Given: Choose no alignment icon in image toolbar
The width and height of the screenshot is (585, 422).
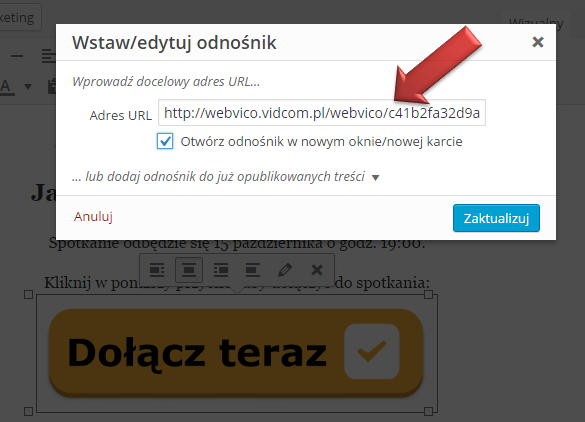Looking at the screenshot, I should tap(253, 270).
